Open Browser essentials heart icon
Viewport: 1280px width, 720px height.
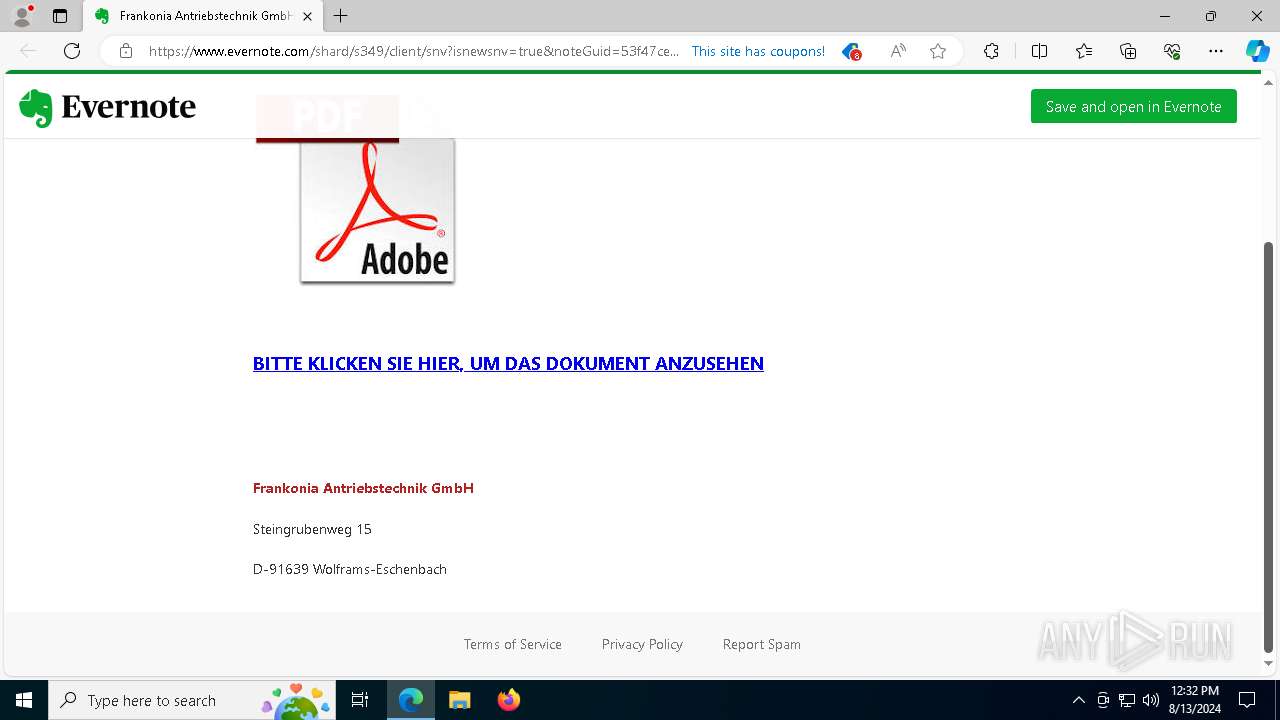[x=1172, y=51]
